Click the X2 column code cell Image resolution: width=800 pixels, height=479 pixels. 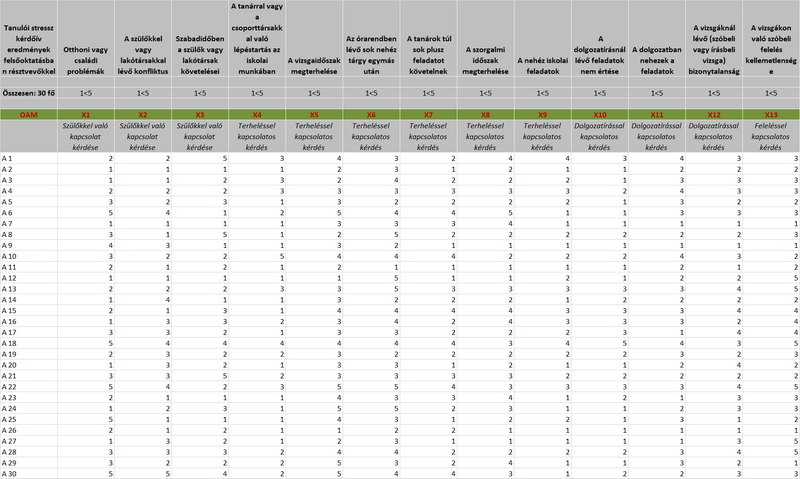(143, 115)
